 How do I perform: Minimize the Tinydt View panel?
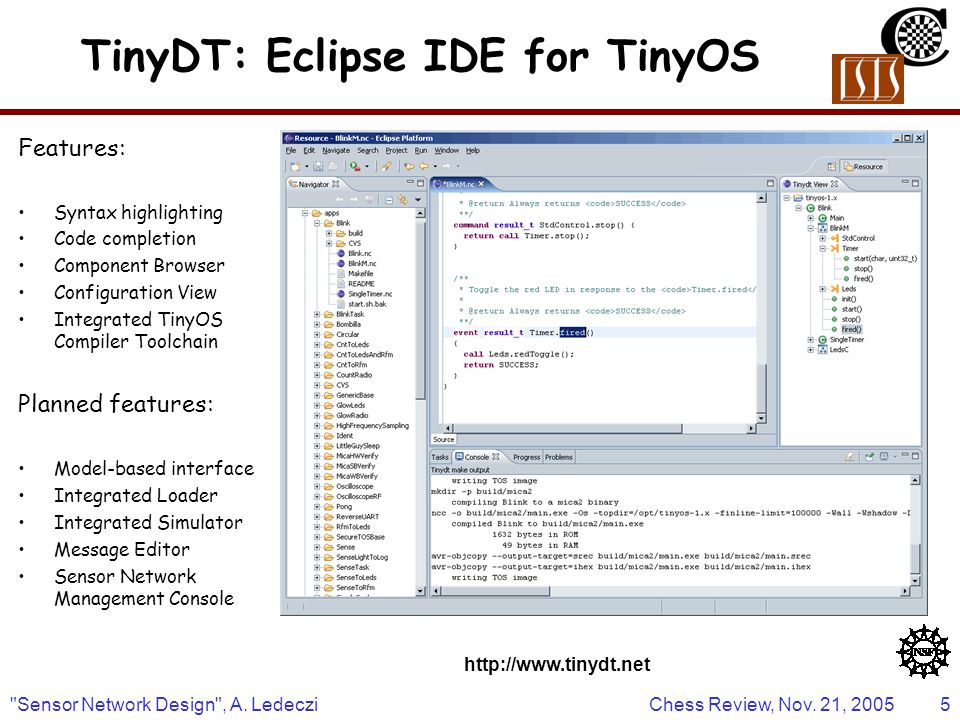[x=905, y=183]
